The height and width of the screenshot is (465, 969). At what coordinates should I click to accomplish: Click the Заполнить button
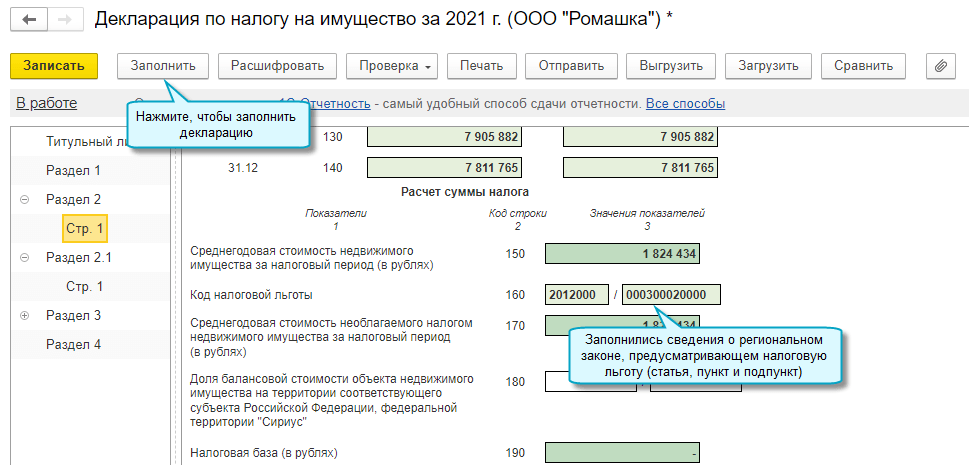[x=163, y=66]
